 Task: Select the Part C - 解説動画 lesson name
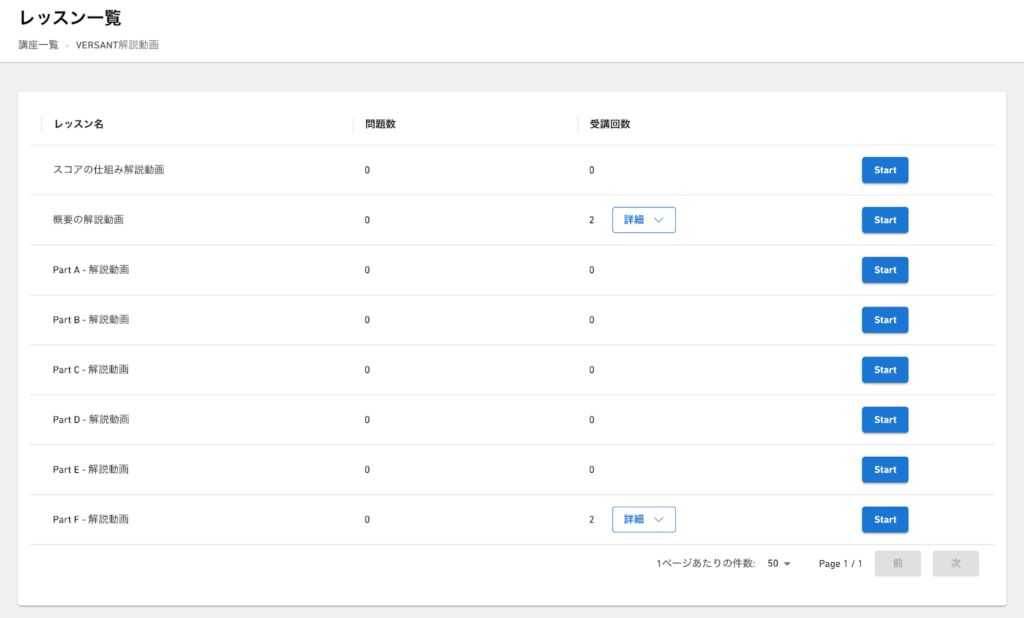[x=91, y=370]
